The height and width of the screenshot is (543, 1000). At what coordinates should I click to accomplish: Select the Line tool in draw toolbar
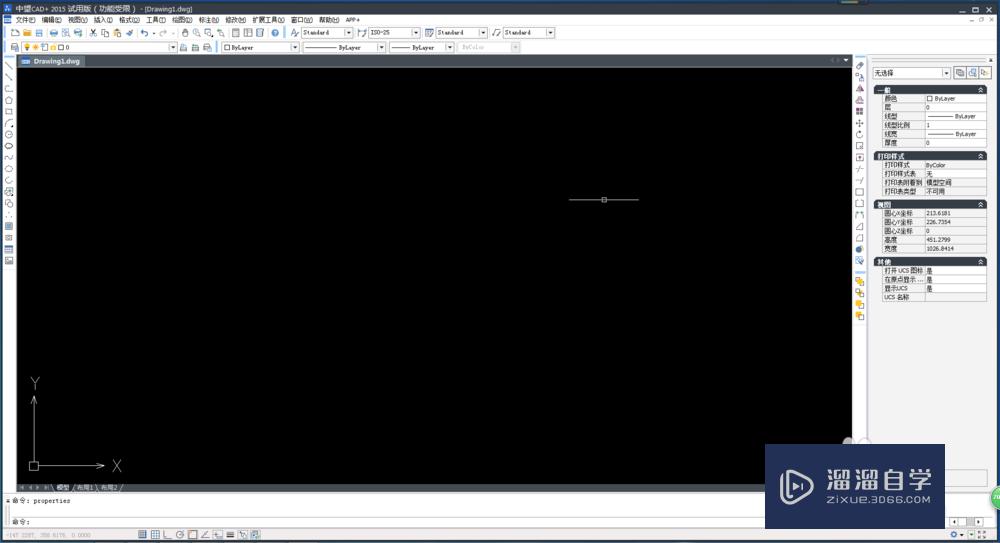point(9,65)
